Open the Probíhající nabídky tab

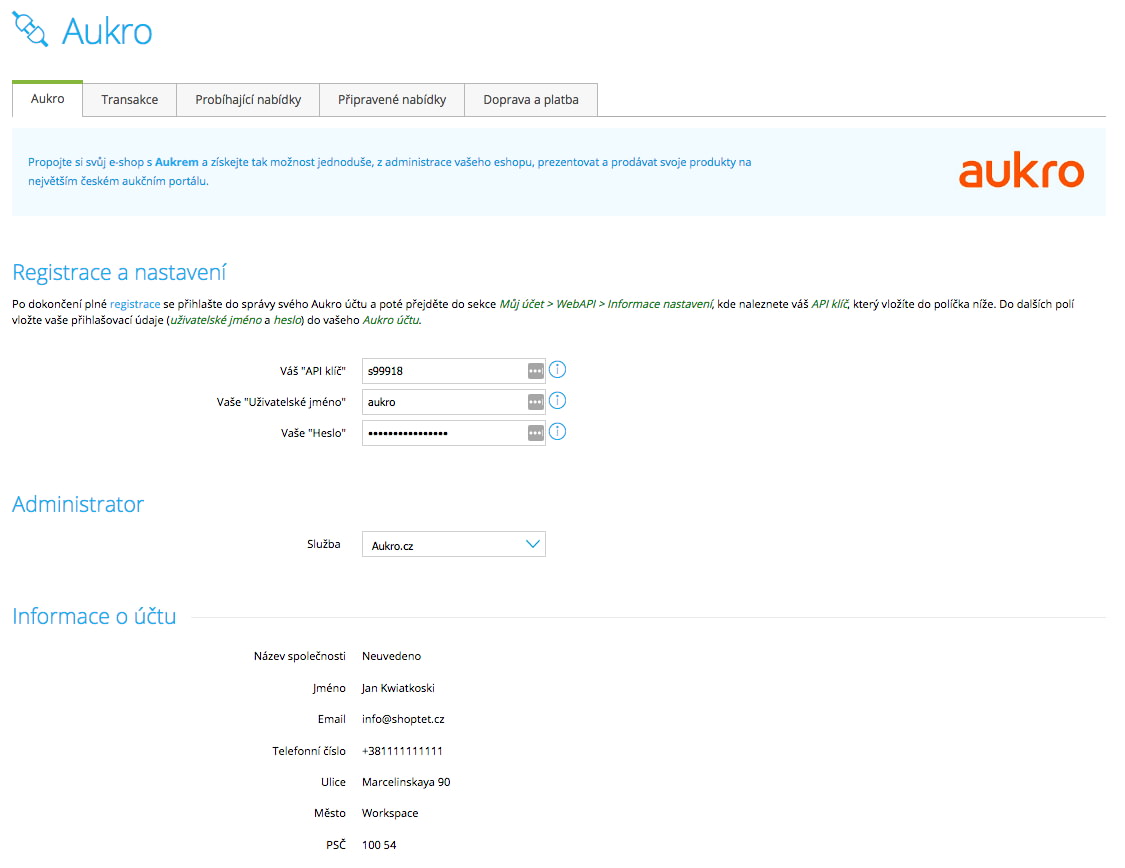coord(248,100)
